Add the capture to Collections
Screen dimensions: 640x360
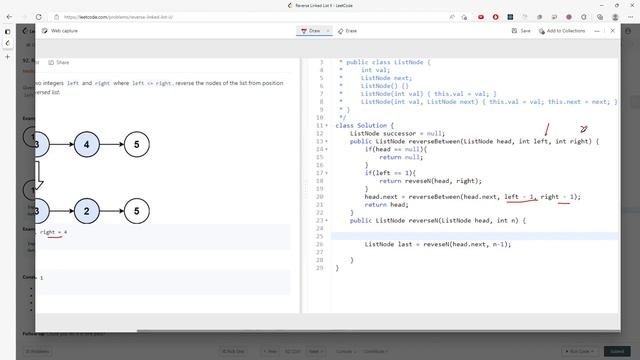pyautogui.click(x=562, y=31)
